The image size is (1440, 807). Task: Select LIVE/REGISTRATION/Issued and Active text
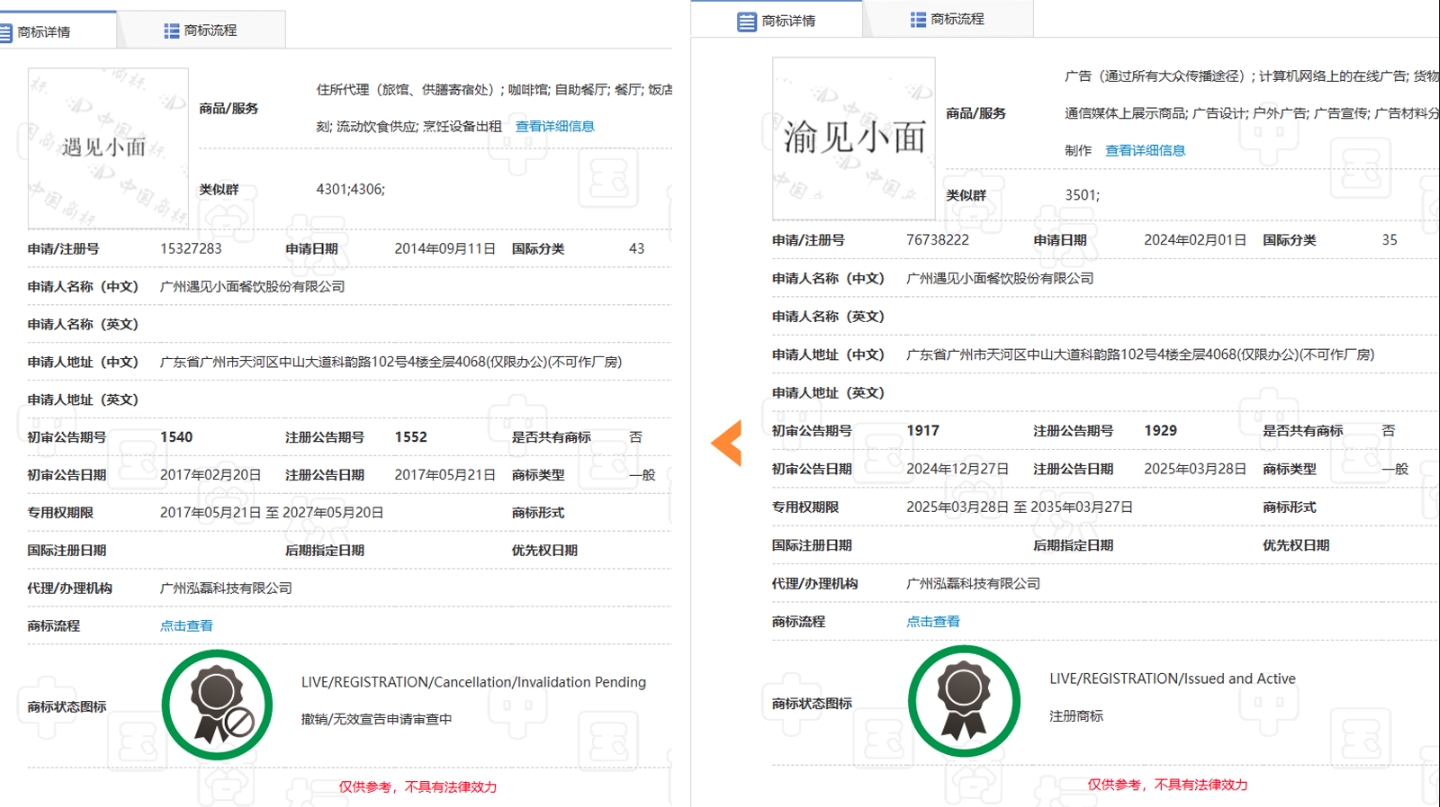tap(1172, 678)
